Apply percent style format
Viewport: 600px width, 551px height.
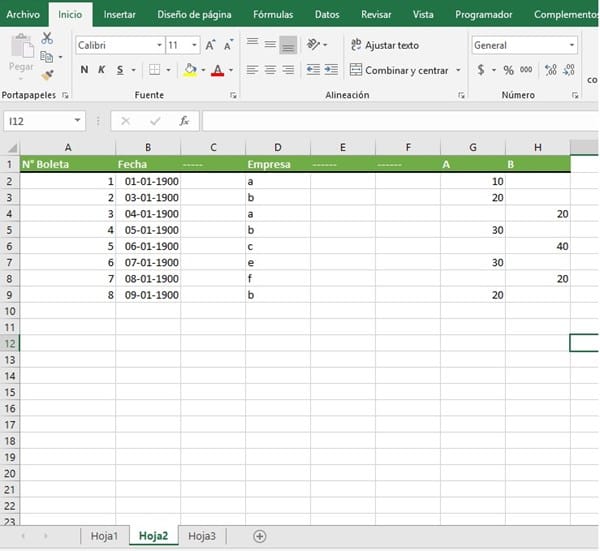[x=508, y=70]
